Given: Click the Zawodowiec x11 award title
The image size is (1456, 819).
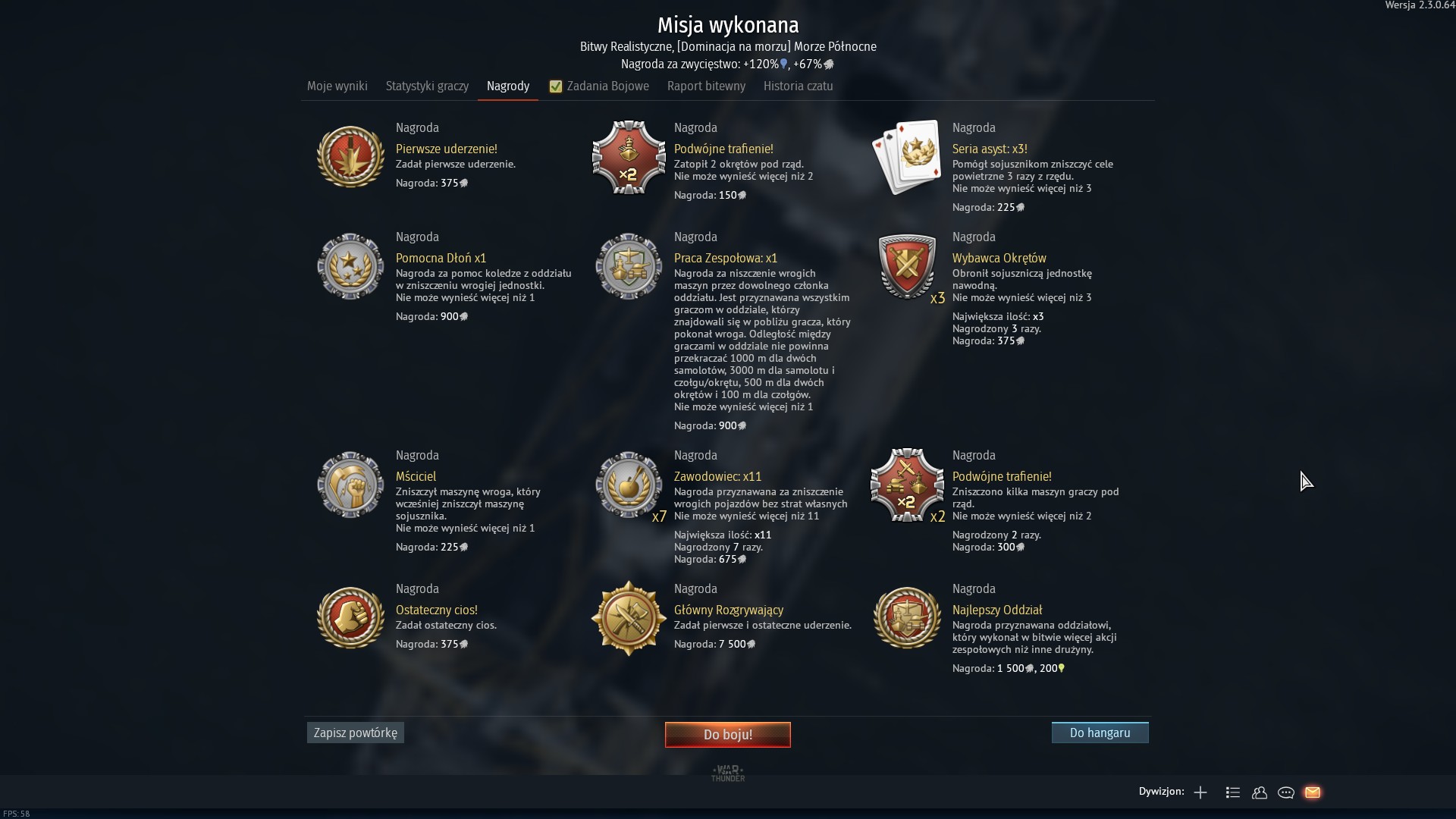Looking at the screenshot, I should 717,477.
